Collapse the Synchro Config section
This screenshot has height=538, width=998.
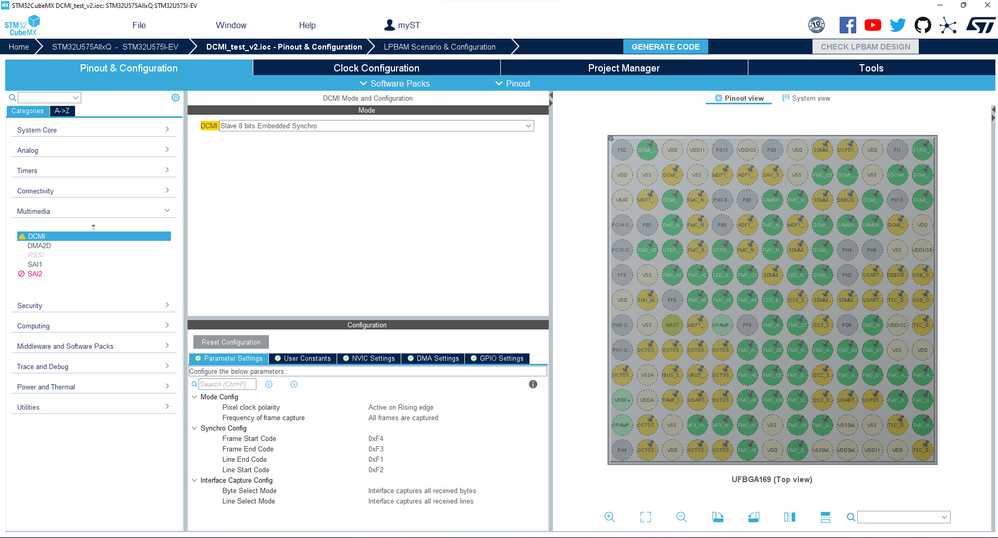194,428
